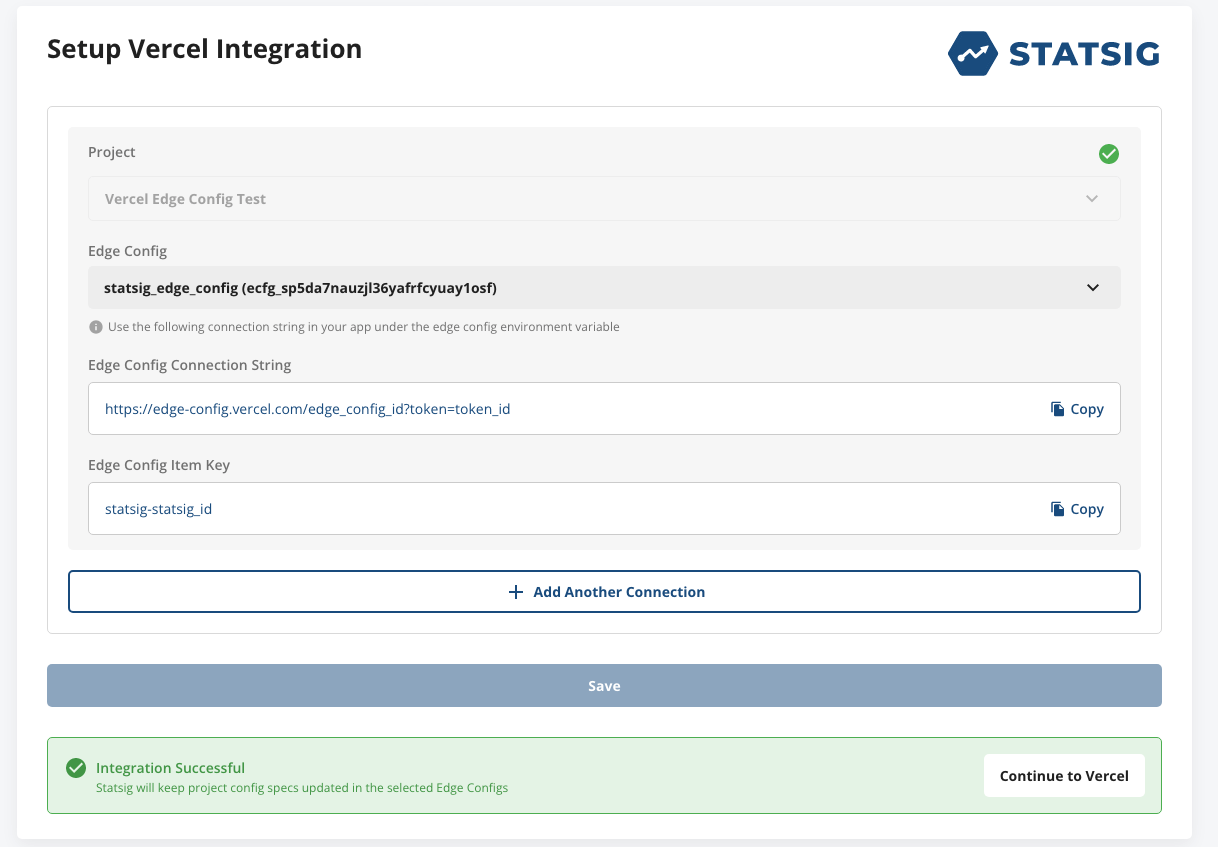Viewport: 1218px width, 847px height.
Task: Click the Statsig logo
Action: [x=1053, y=53]
